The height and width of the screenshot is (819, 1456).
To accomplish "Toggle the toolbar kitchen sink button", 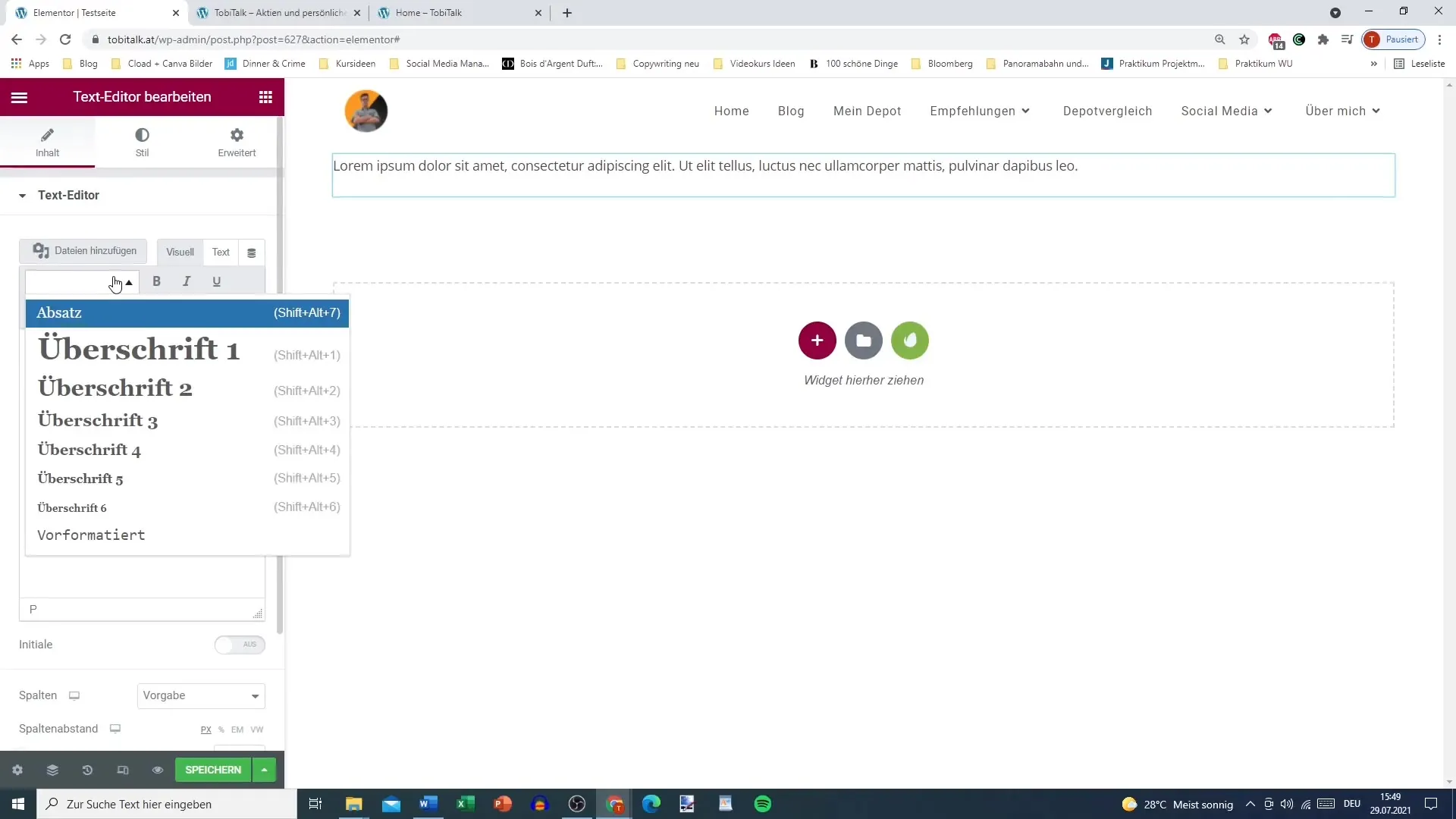I will pyautogui.click(x=252, y=253).
